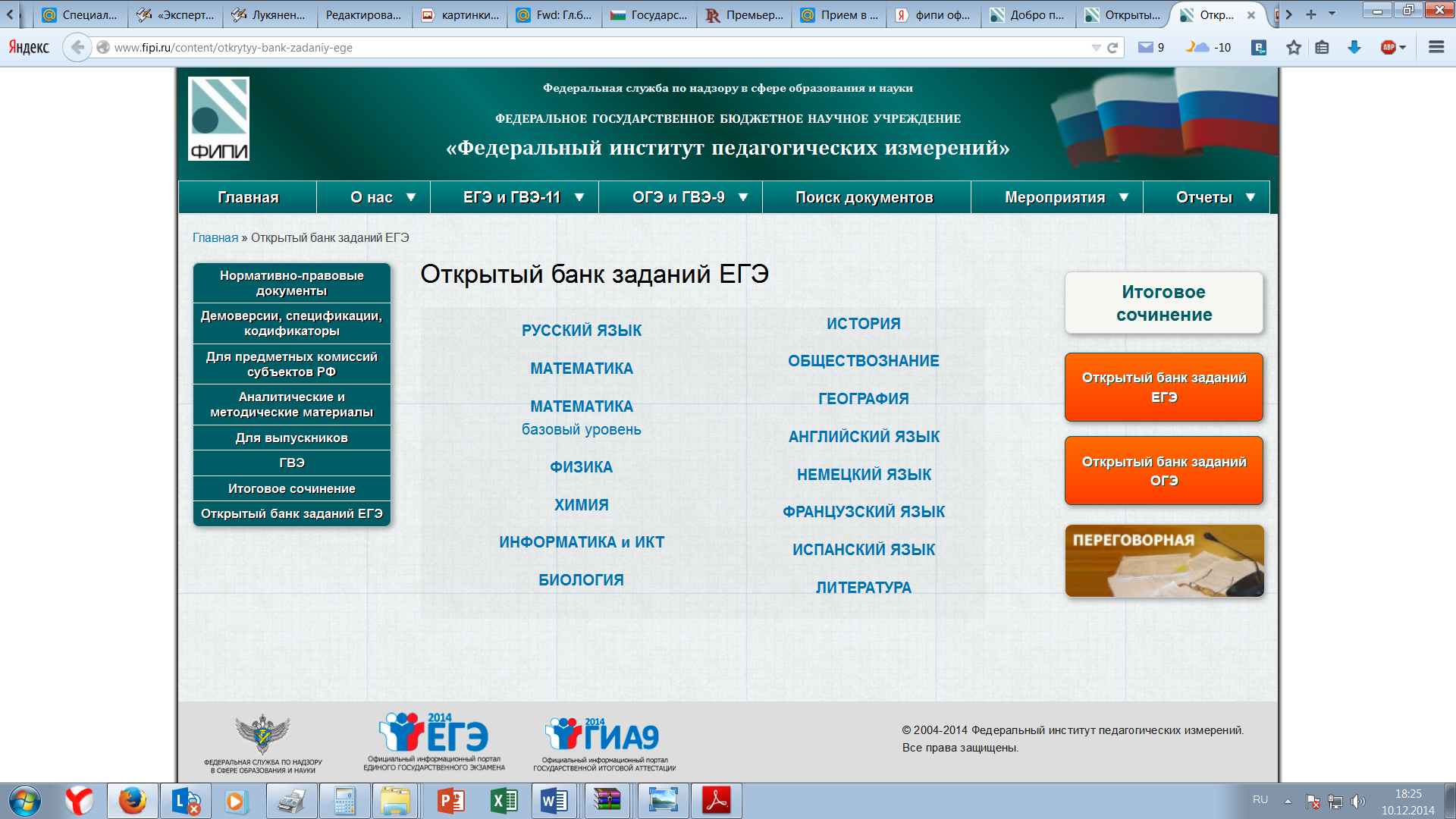Viewport: 1456px width, 819px height.
Task: Click the ПЕРЕГОВОРНАЯ banner image
Action: [1163, 561]
